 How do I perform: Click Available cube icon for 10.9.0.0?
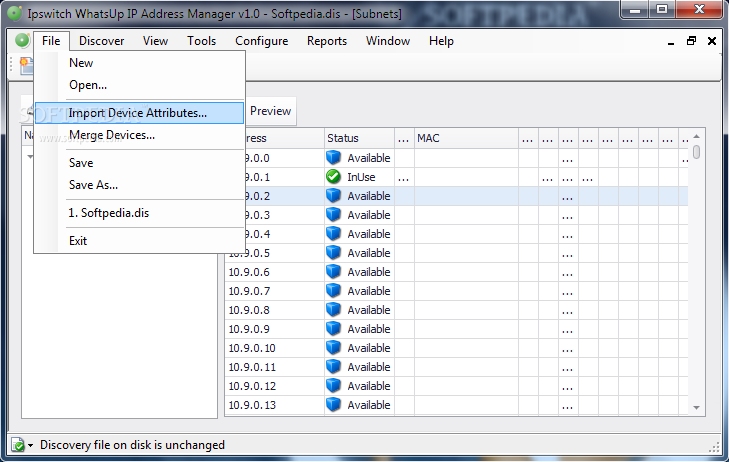333,158
